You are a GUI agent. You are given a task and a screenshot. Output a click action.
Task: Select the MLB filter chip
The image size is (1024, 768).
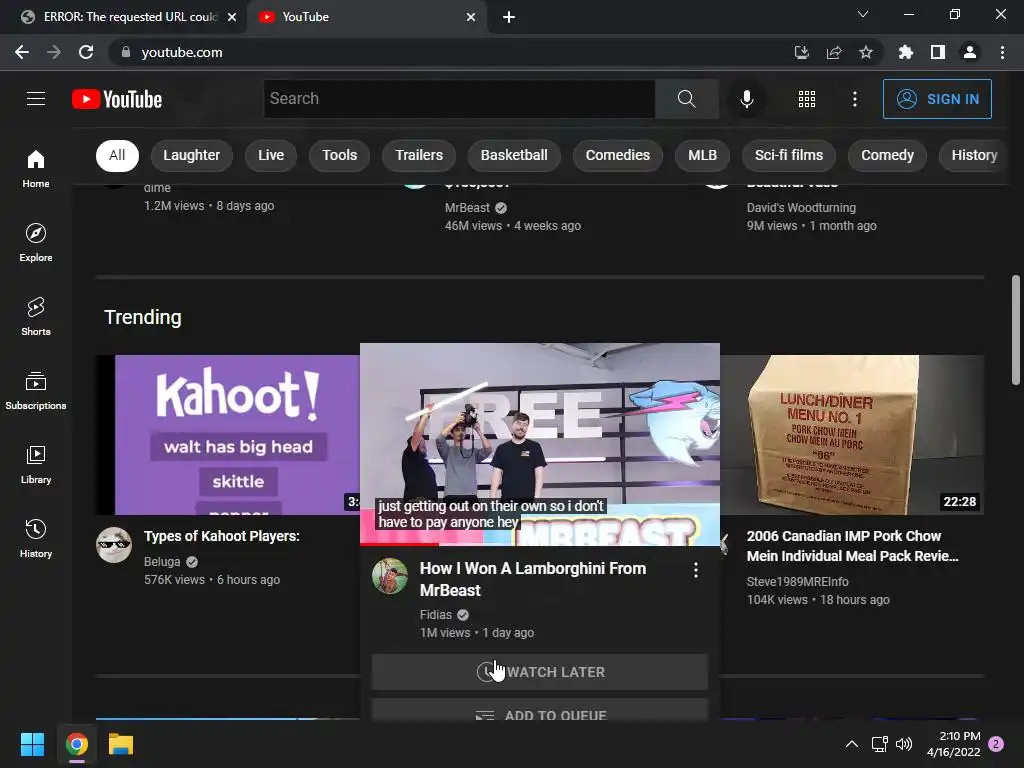[702, 155]
